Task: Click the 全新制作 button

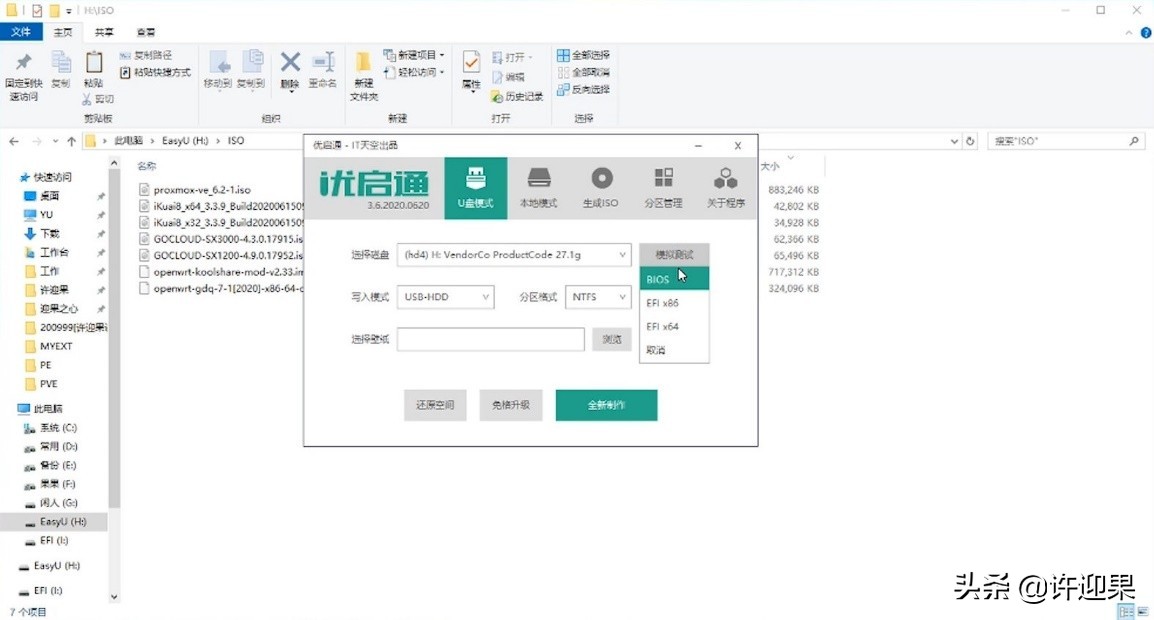Action: pos(606,405)
